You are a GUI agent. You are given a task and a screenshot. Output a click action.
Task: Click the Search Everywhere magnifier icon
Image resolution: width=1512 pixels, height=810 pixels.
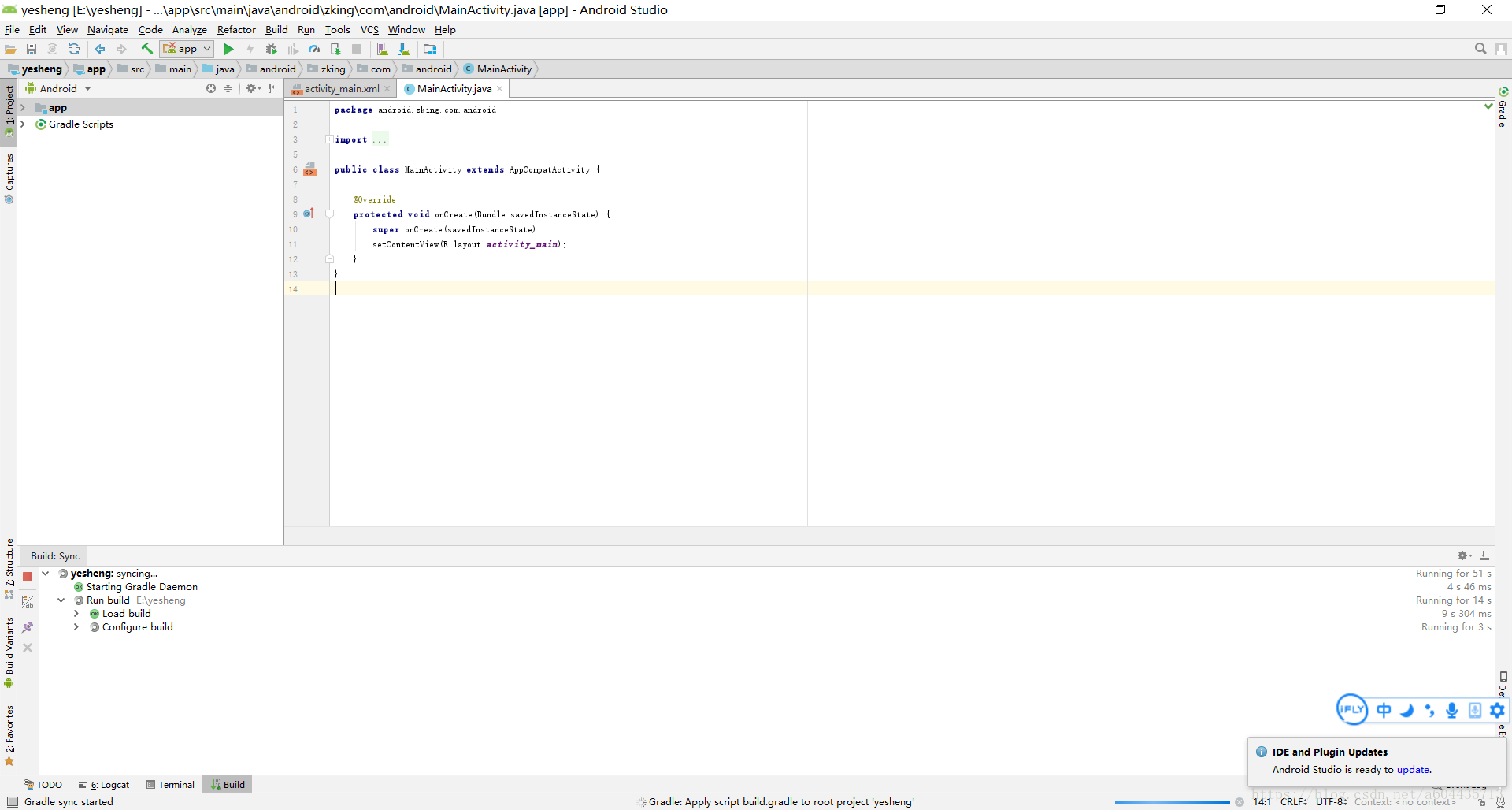click(1480, 49)
